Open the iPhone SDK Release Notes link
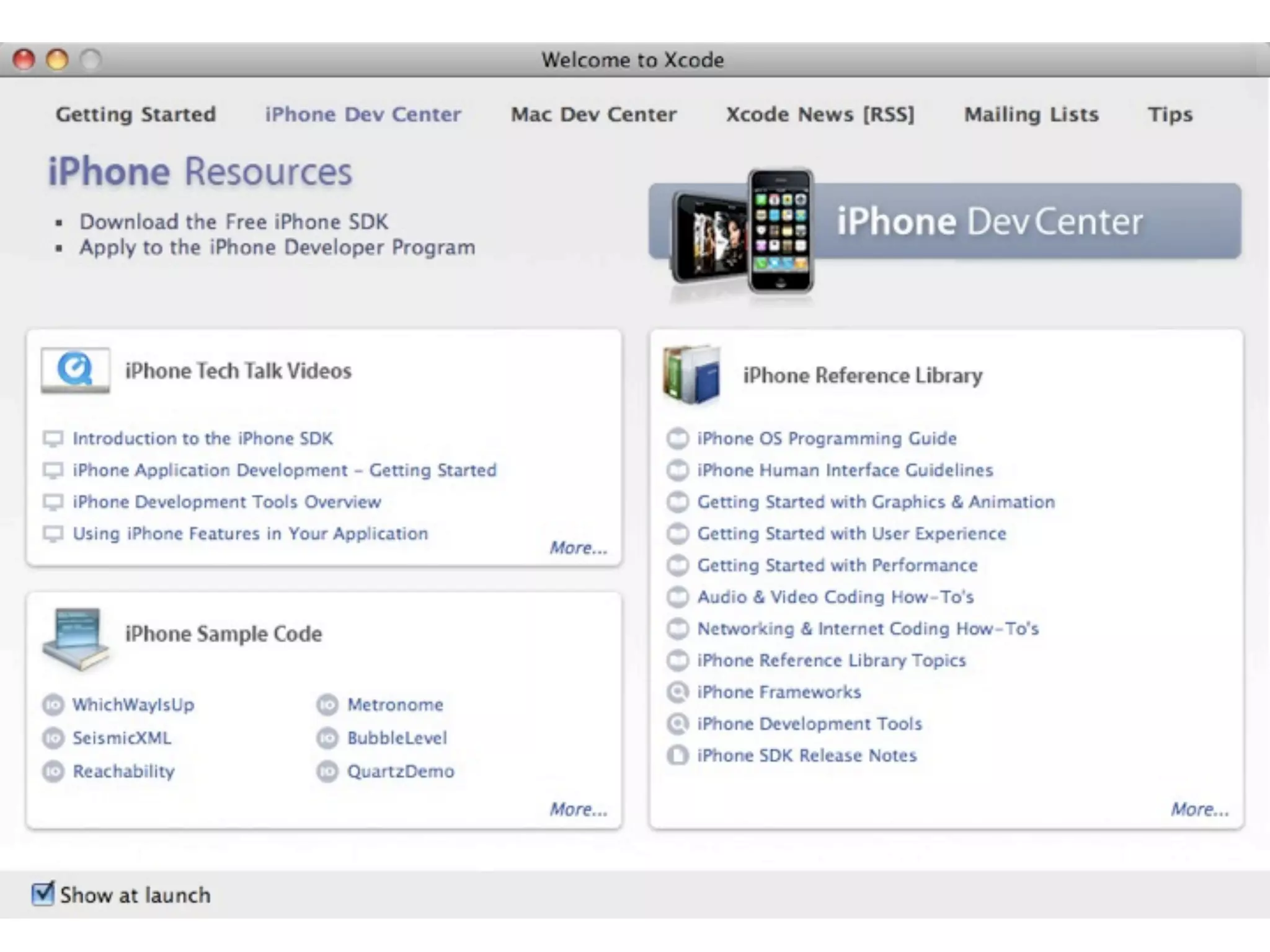The width and height of the screenshot is (1270, 952). 807,756
